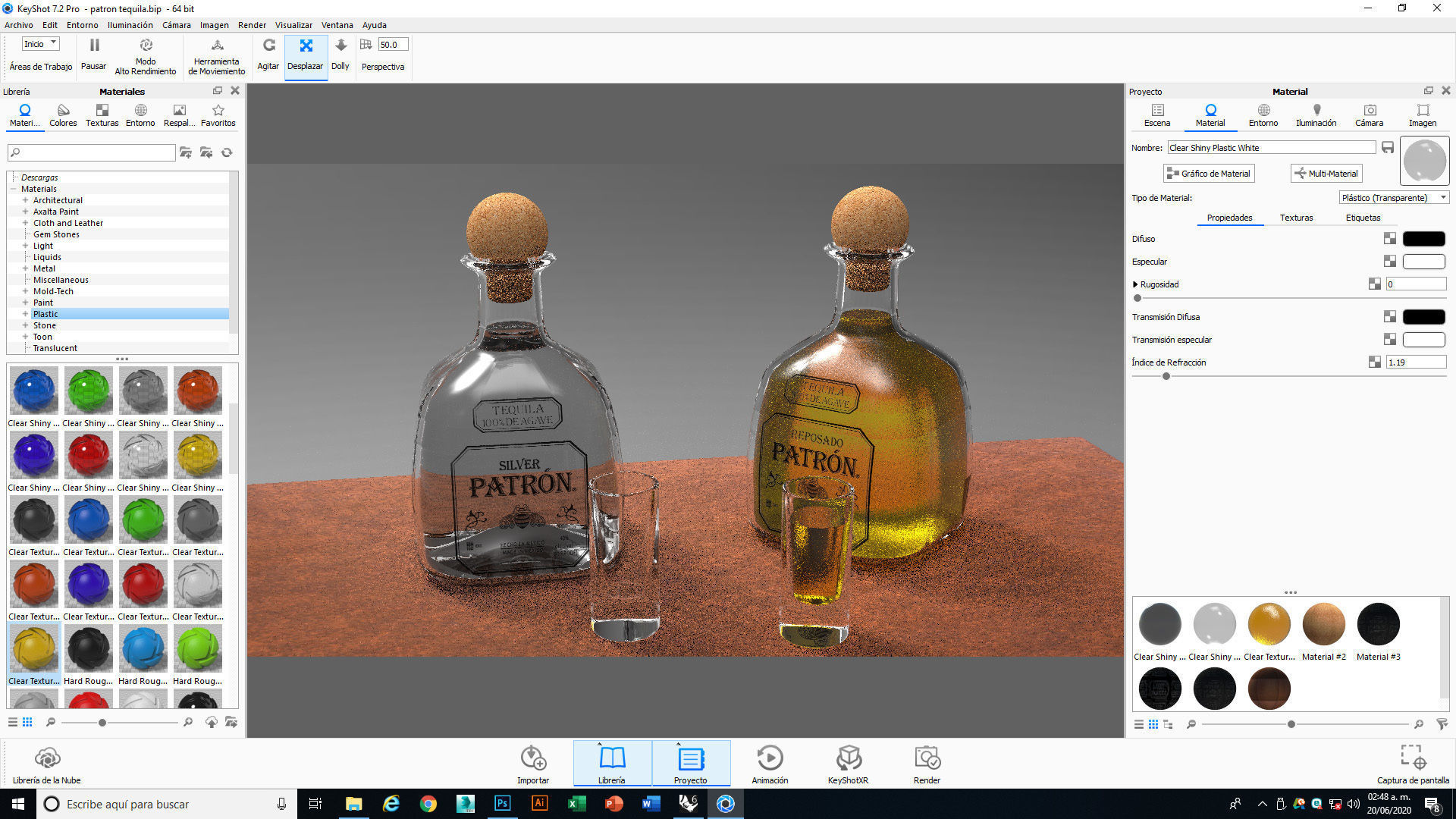Viewport: 1456px width, 819px height.
Task: Open the Animación panel
Action: (770, 764)
